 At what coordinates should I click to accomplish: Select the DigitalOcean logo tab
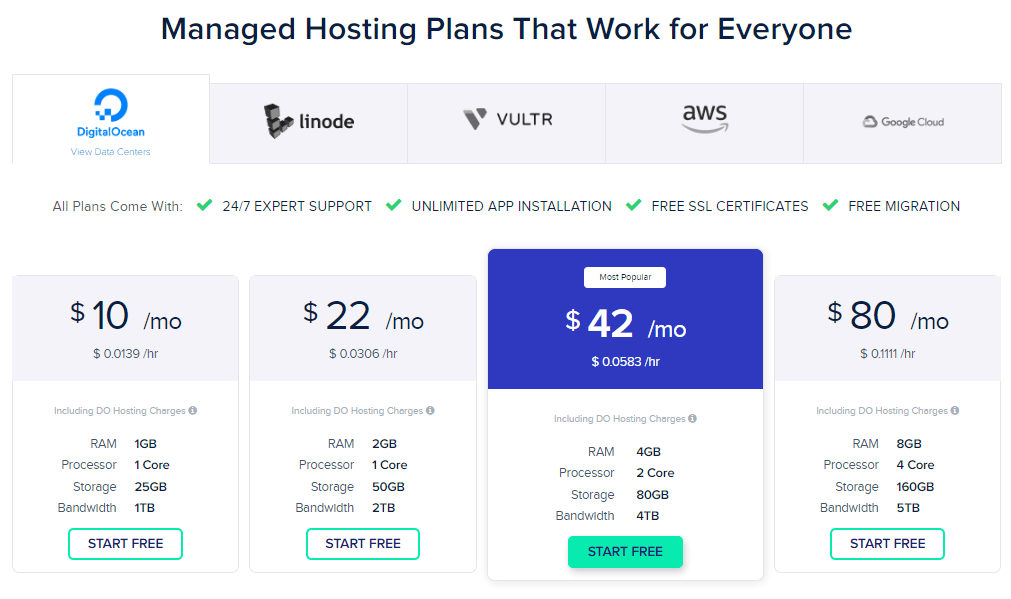111,113
